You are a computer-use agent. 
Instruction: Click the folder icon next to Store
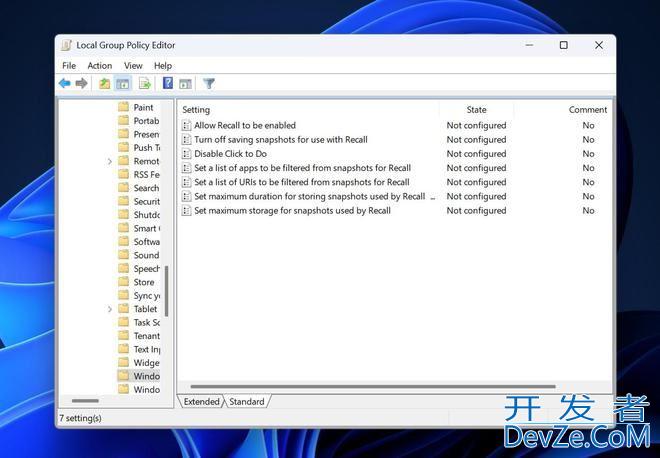123,282
